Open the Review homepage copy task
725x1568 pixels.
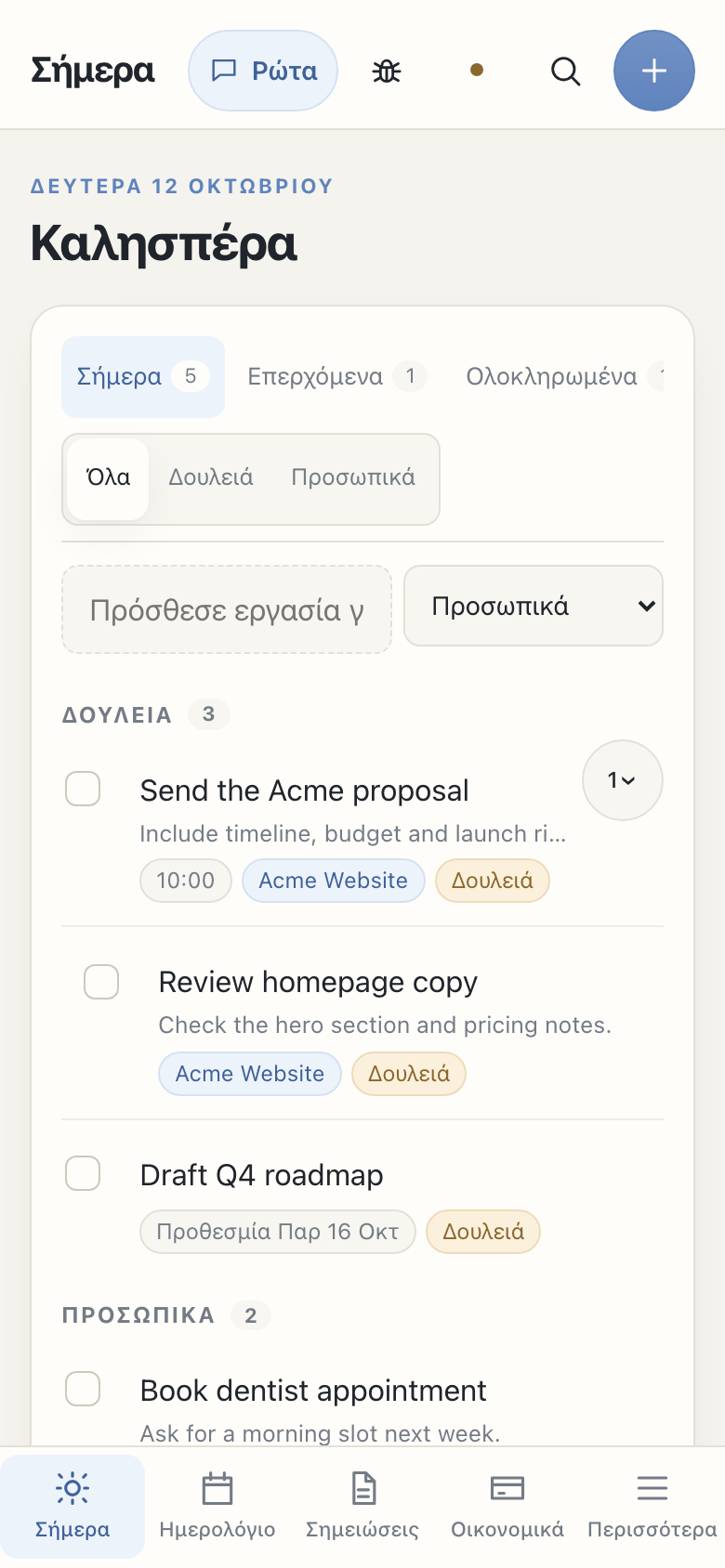click(318, 983)
